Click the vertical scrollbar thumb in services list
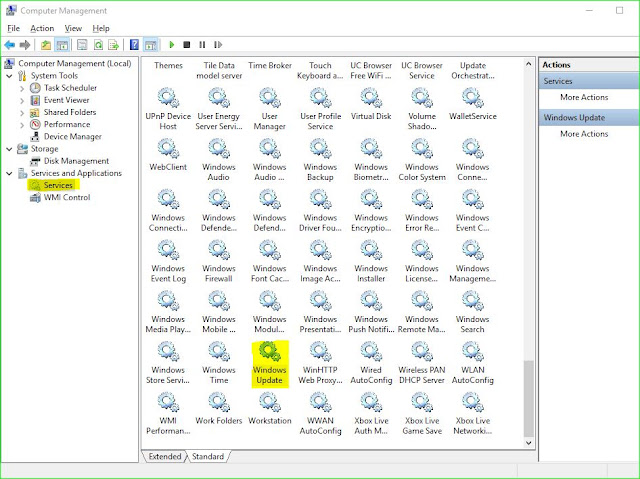The image size is (640, 479). 529,398
